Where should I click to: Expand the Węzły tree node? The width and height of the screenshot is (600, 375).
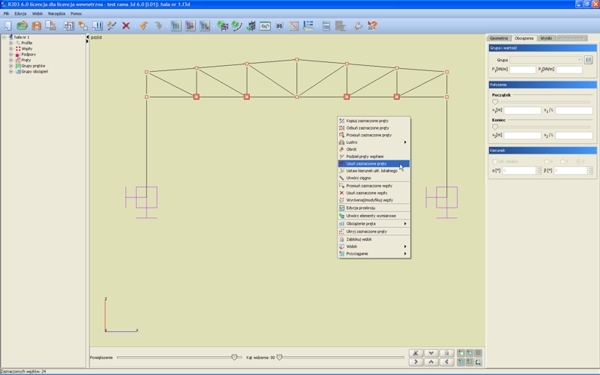[11, 49]
